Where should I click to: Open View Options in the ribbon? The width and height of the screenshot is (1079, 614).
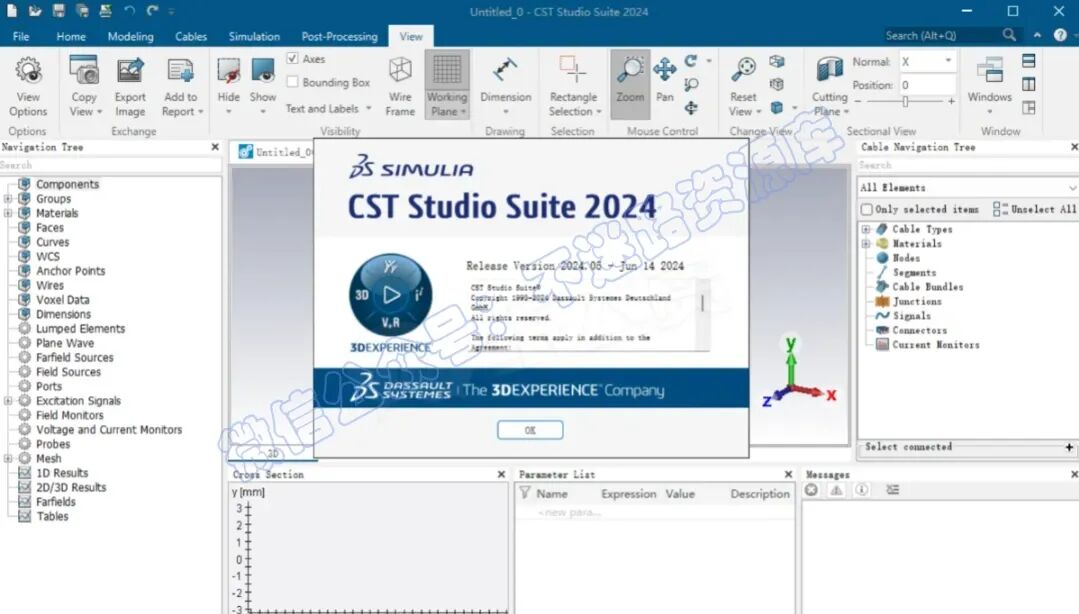coord(28,86)
